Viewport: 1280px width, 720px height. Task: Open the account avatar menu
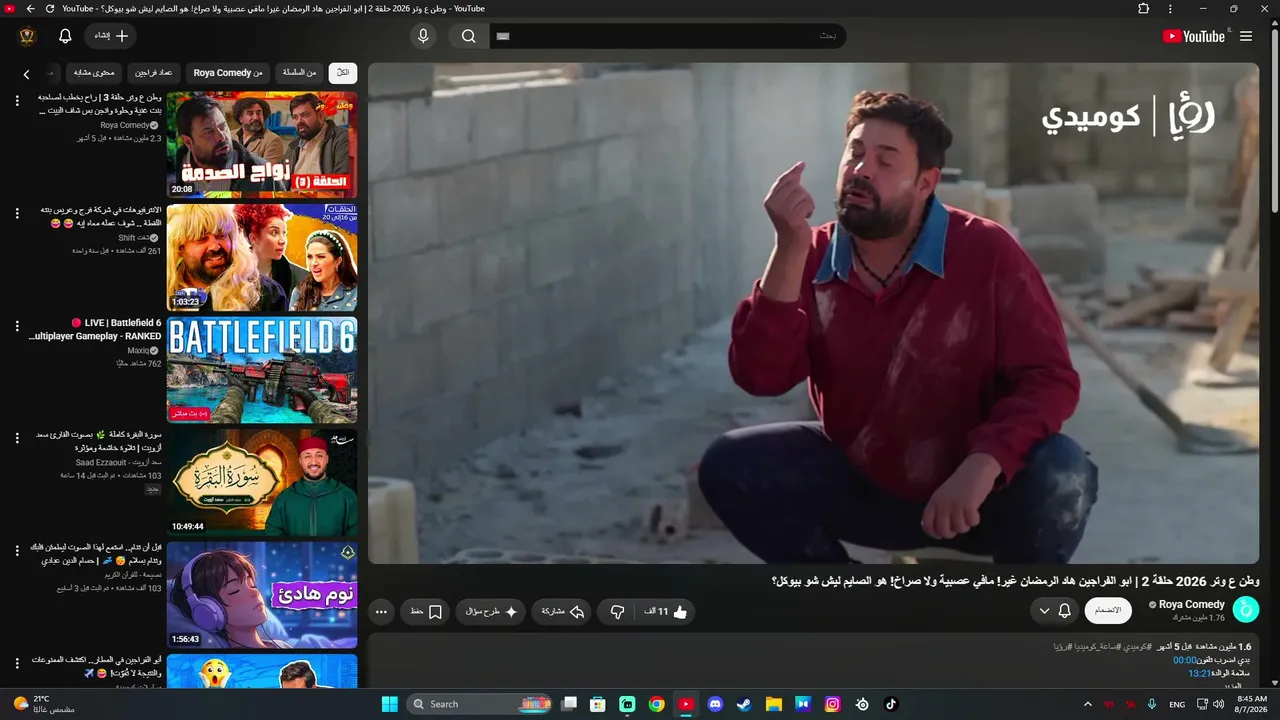[x=27, y=36]
